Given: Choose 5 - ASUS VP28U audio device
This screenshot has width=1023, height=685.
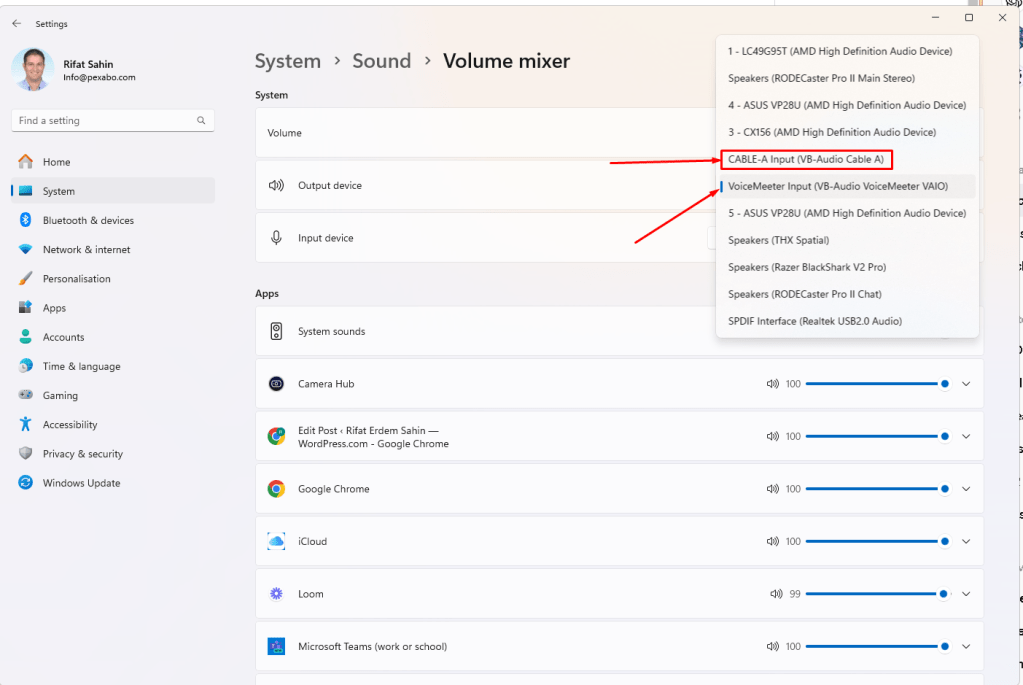Looking at the screenshot, I should [847, 213].
